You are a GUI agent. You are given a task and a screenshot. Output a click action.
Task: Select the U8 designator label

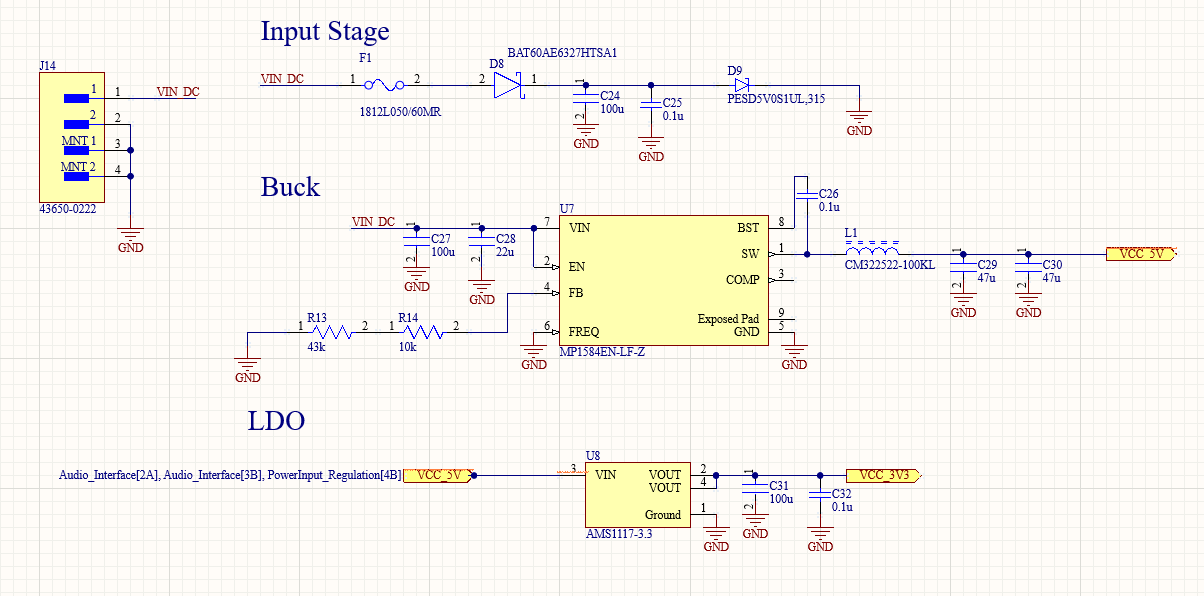tap(592, 455)
